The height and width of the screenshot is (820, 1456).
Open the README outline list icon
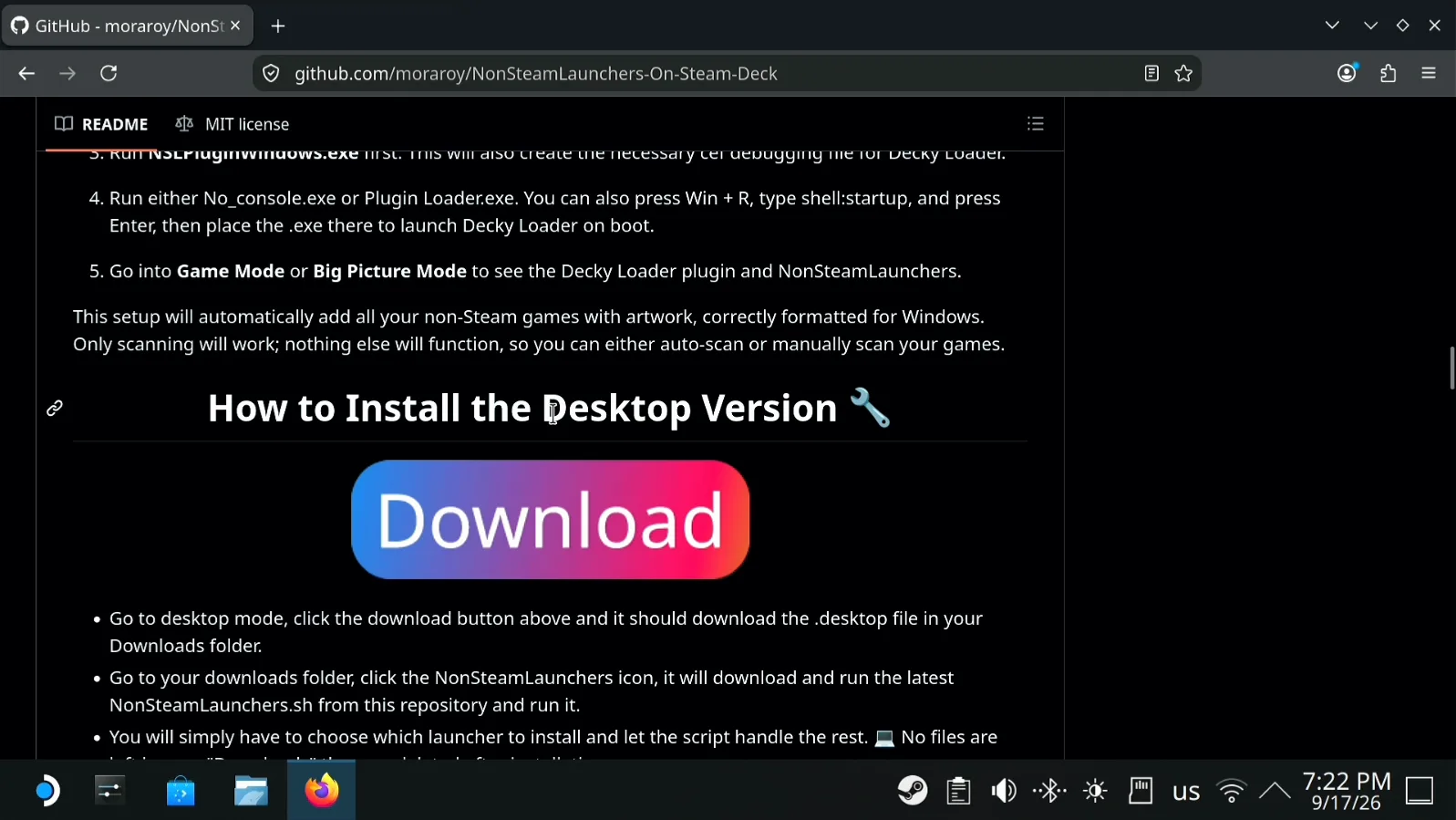[x=1036, y=124]
